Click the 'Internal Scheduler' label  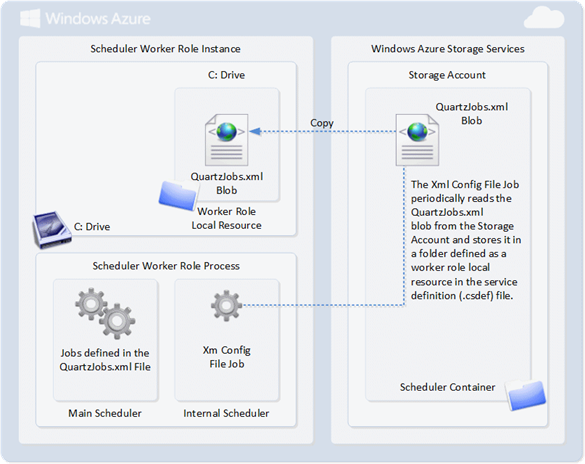226,413
